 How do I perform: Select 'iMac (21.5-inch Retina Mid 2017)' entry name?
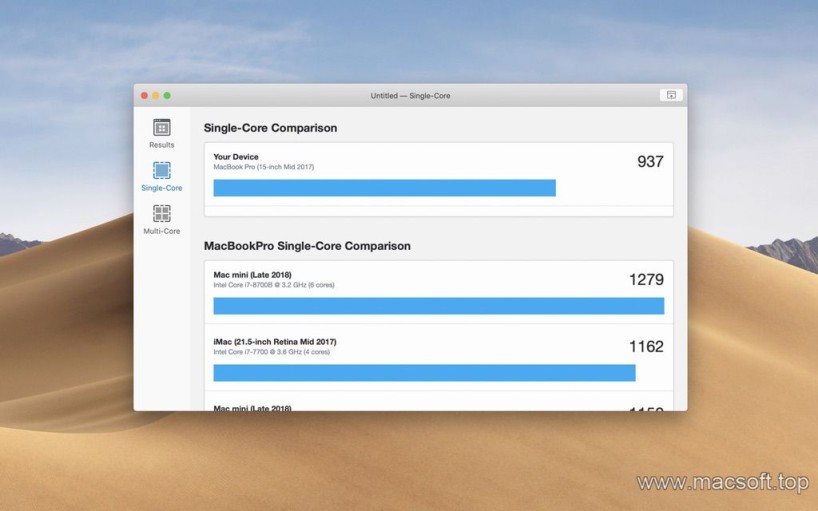click(x=274, y=341)
